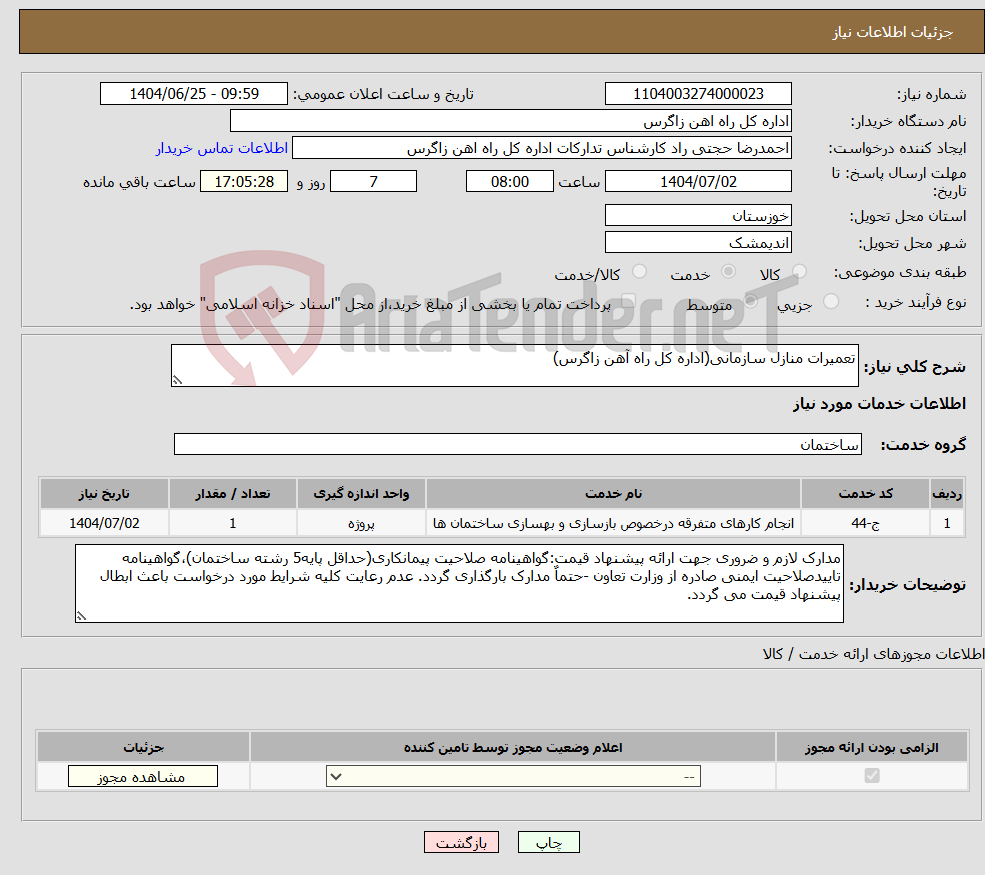Open the اعلام وضعیت مجوز dropdown
The width and height of the screenshot is (985, 875).
(x=512, y=775)
